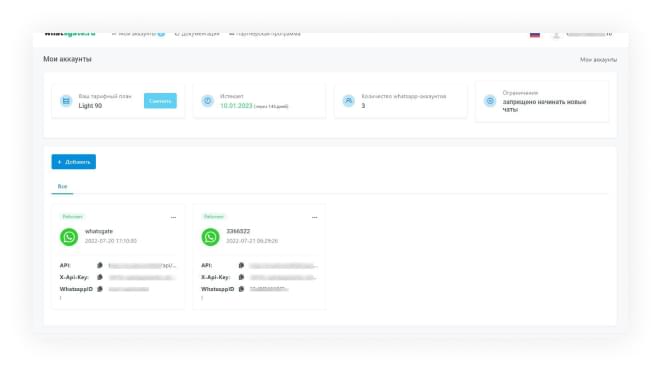661x371 pixels.
Task: Copy the WhatsappID on 3366322 card
Action: pos(241,289)
